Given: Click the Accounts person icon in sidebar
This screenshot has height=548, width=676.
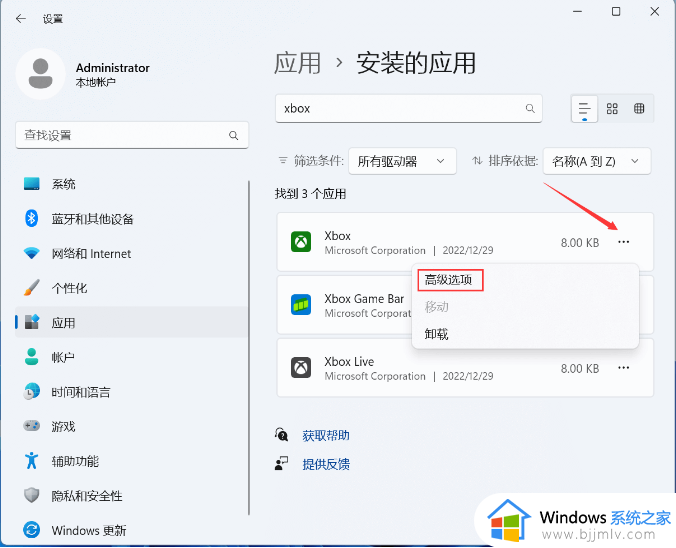Looking at the screenshot, I should (x=31, y=357).
